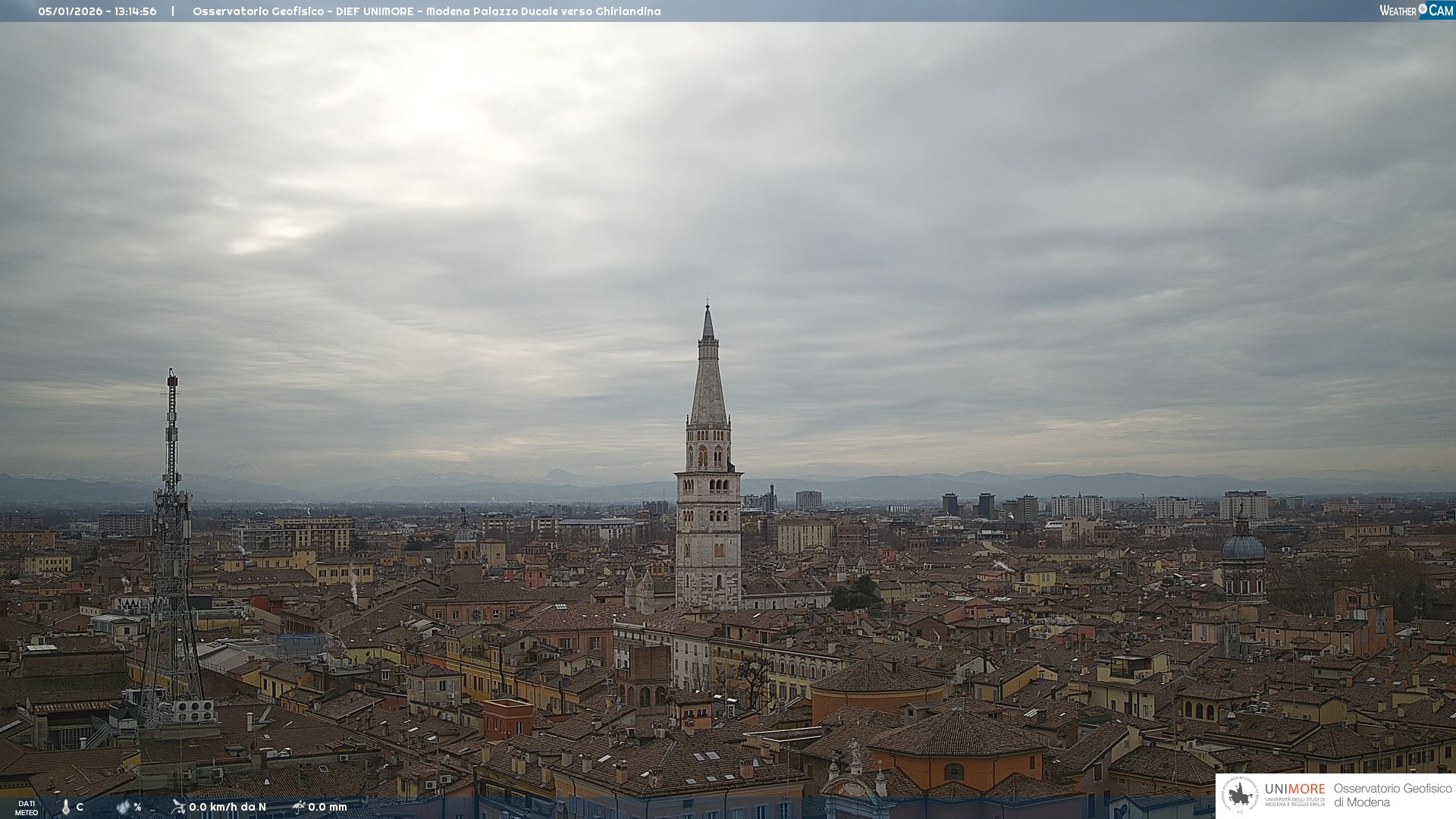Image resolution: width=1456 pixels, height=819 pixels.
Task: Click the wind anemometer icon
Action: click(x=178, y=807)
